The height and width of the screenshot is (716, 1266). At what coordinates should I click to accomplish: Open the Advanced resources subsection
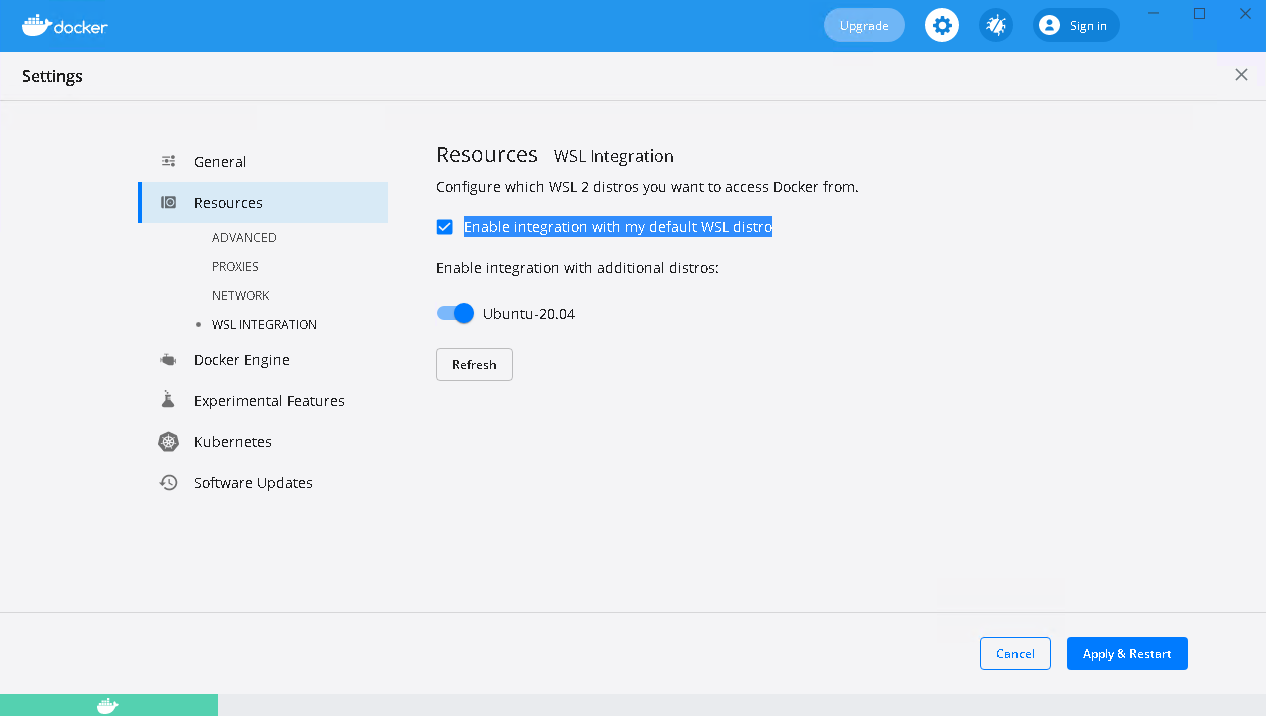[244, 238]
